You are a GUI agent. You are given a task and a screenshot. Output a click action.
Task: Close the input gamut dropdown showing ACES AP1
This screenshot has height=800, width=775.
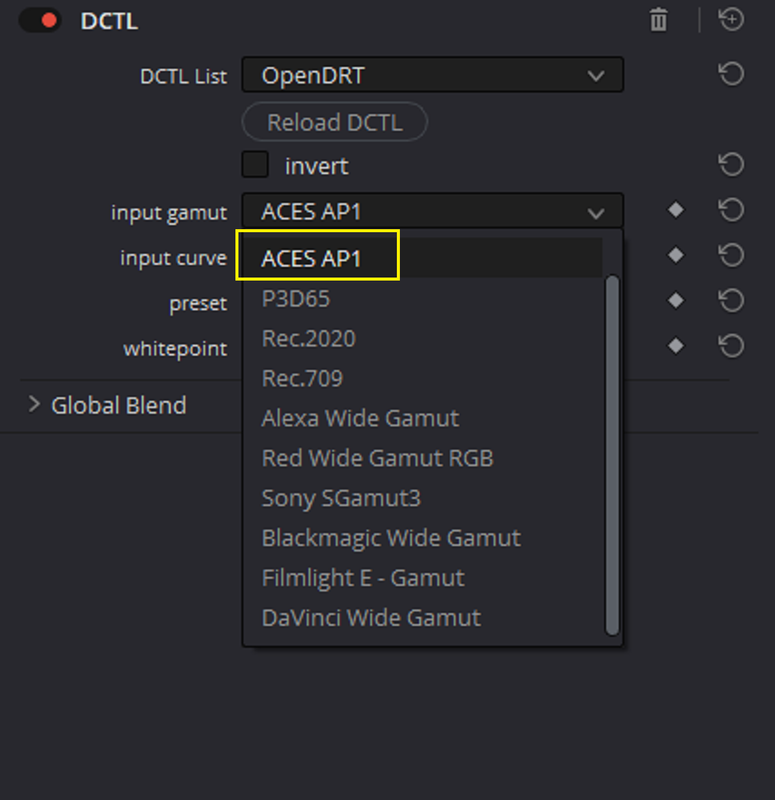click(x=432, y=211)
